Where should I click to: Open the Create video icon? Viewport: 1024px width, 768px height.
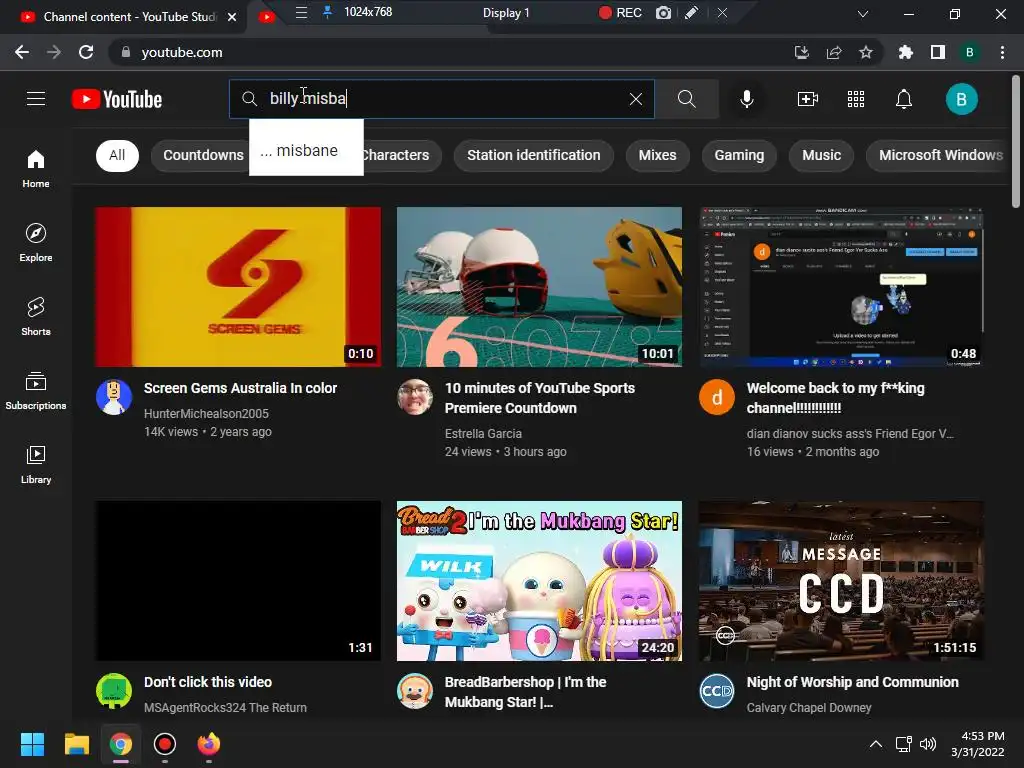pos(808,99)
